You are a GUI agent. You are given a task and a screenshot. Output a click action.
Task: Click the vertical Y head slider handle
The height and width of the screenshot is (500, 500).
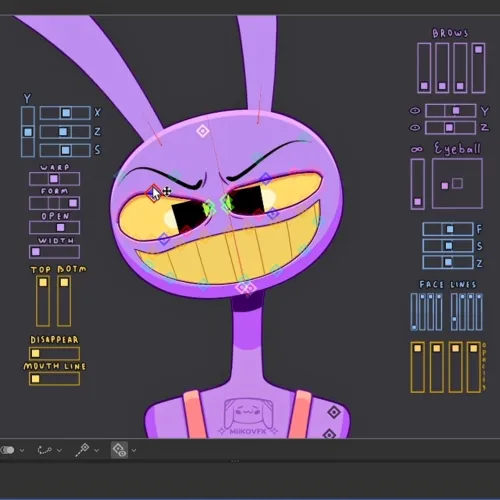pyautogui.click(x=28, y=132)
